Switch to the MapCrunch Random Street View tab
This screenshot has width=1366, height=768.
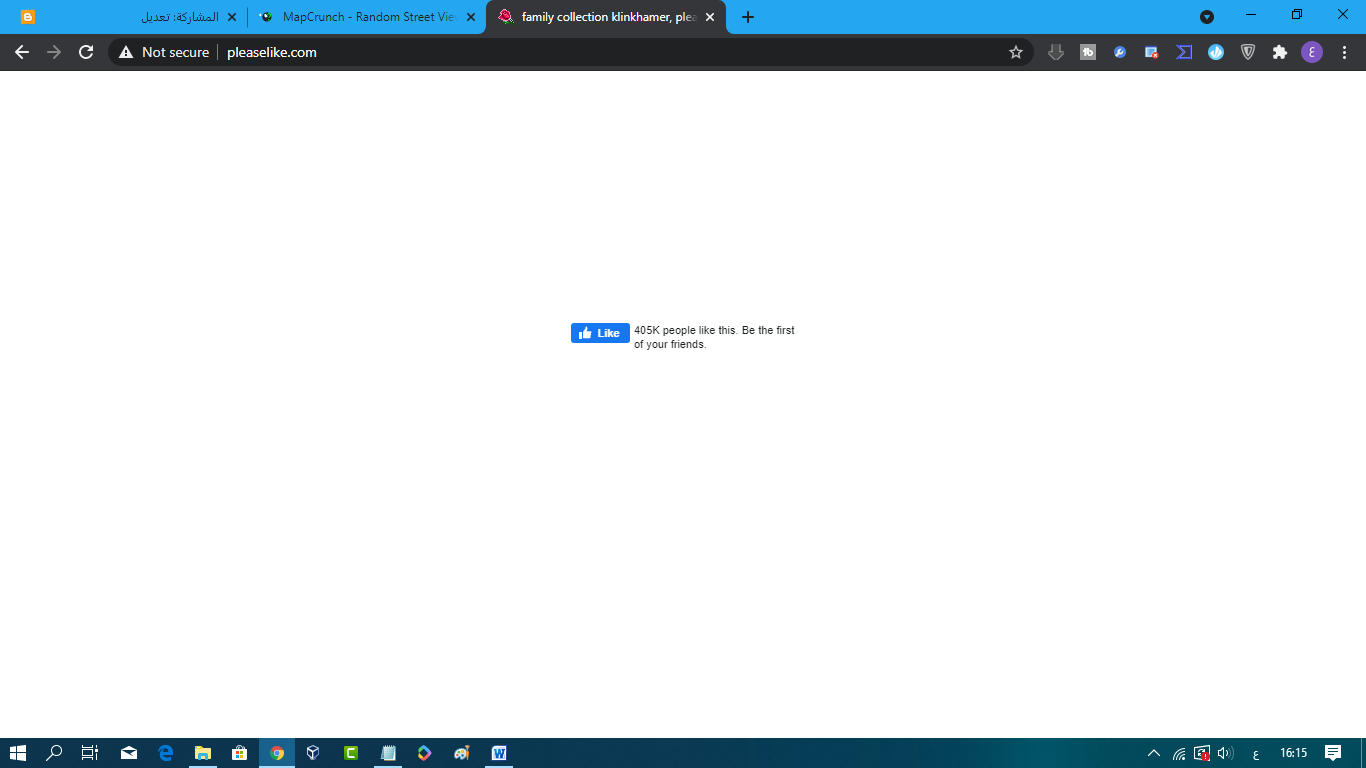(x=368, y=17)
